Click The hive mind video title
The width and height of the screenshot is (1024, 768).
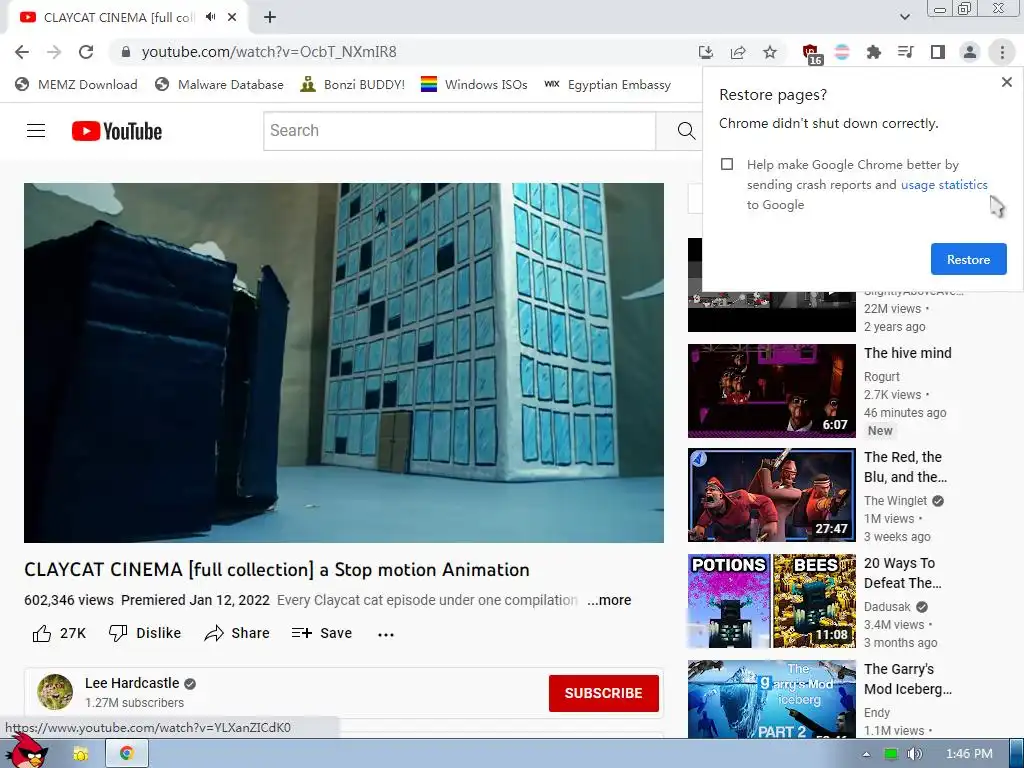click(908, 353)
